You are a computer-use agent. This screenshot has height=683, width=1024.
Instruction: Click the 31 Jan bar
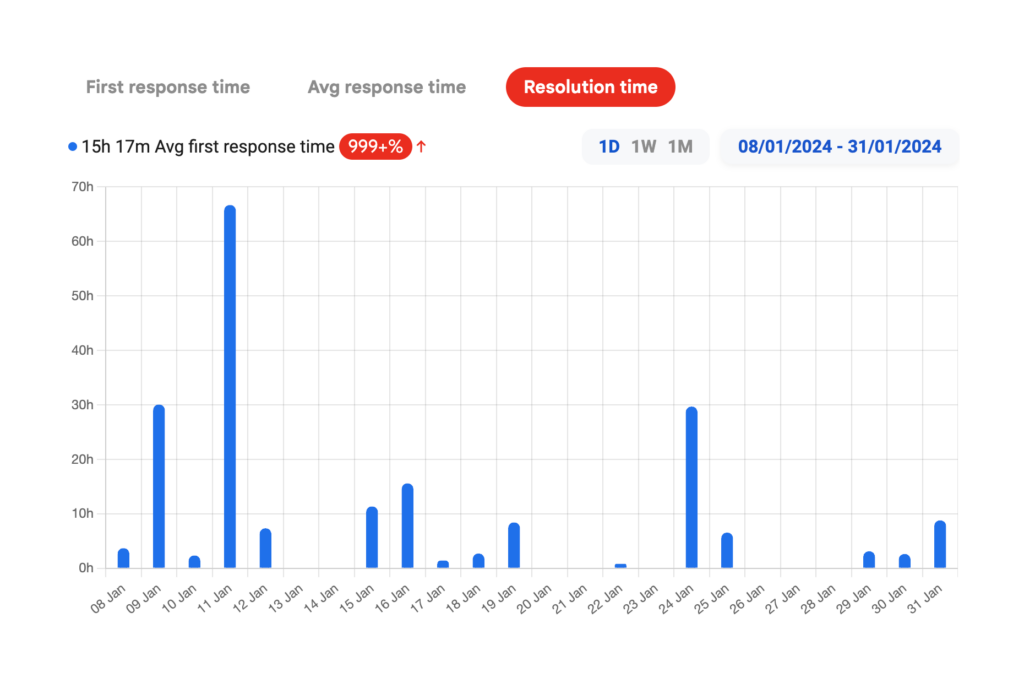click(x=940, y=544)
